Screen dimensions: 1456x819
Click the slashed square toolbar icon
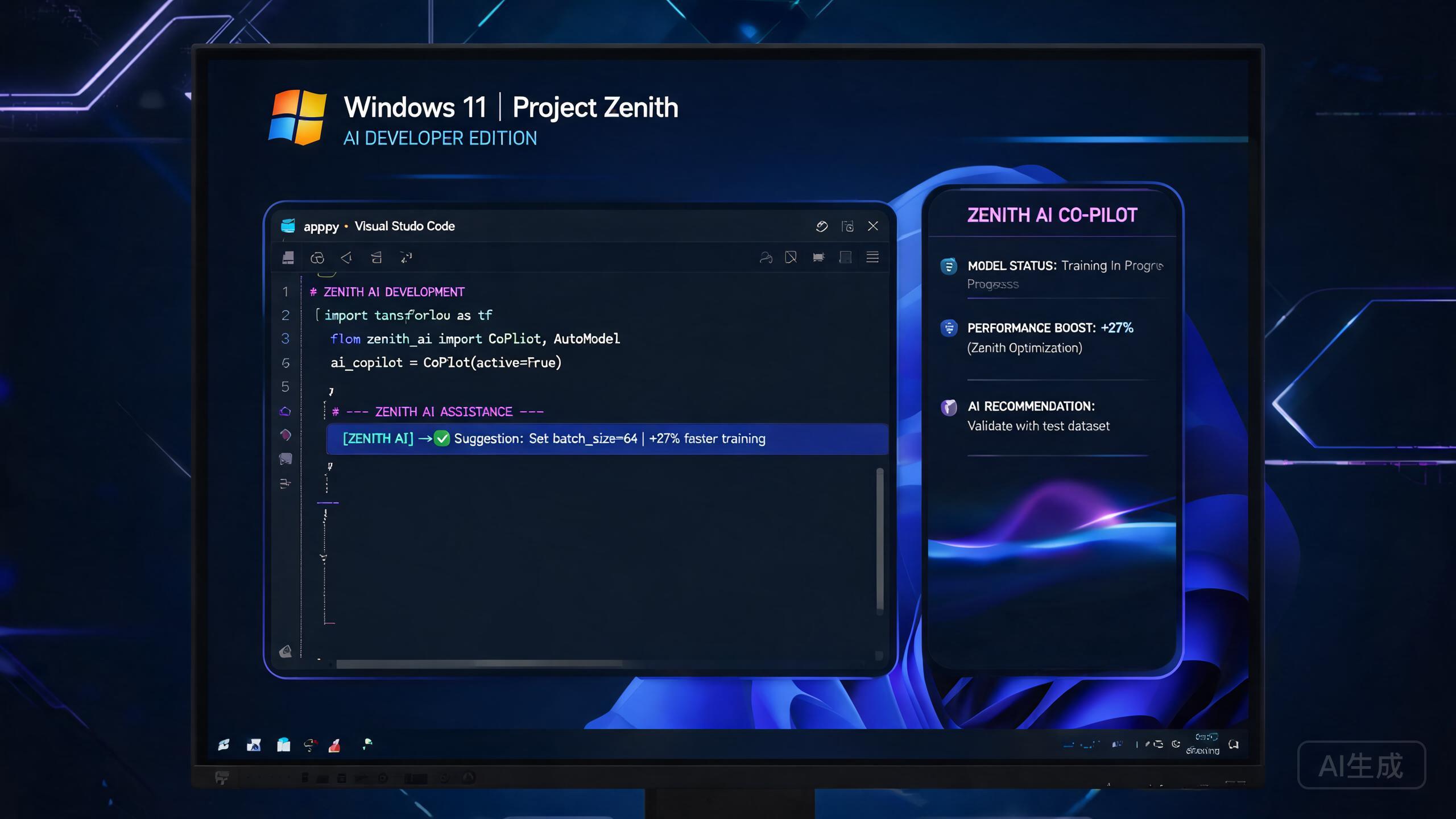coord(791,258)
